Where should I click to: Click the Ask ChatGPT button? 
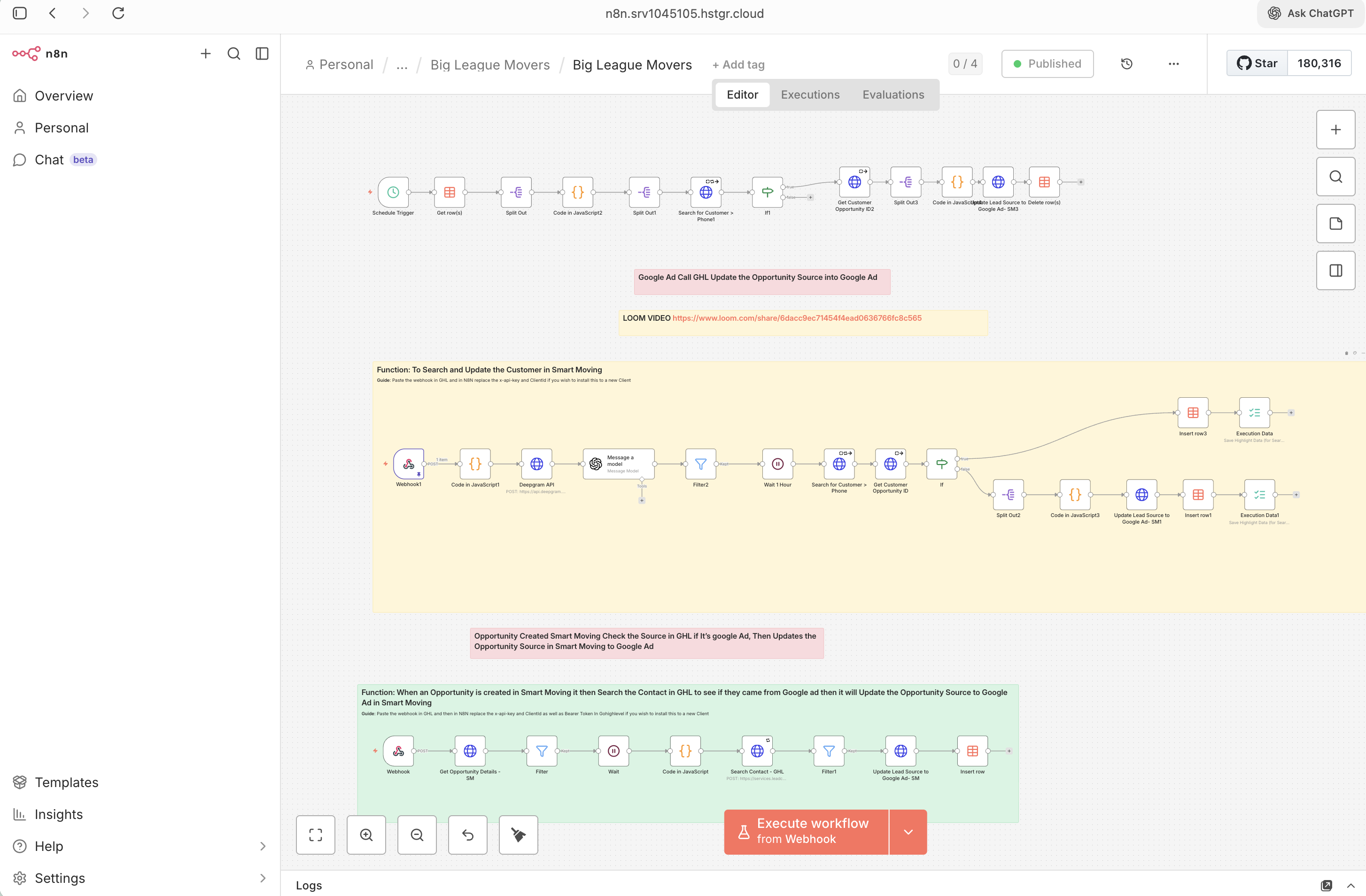(x=1310, y=13)
